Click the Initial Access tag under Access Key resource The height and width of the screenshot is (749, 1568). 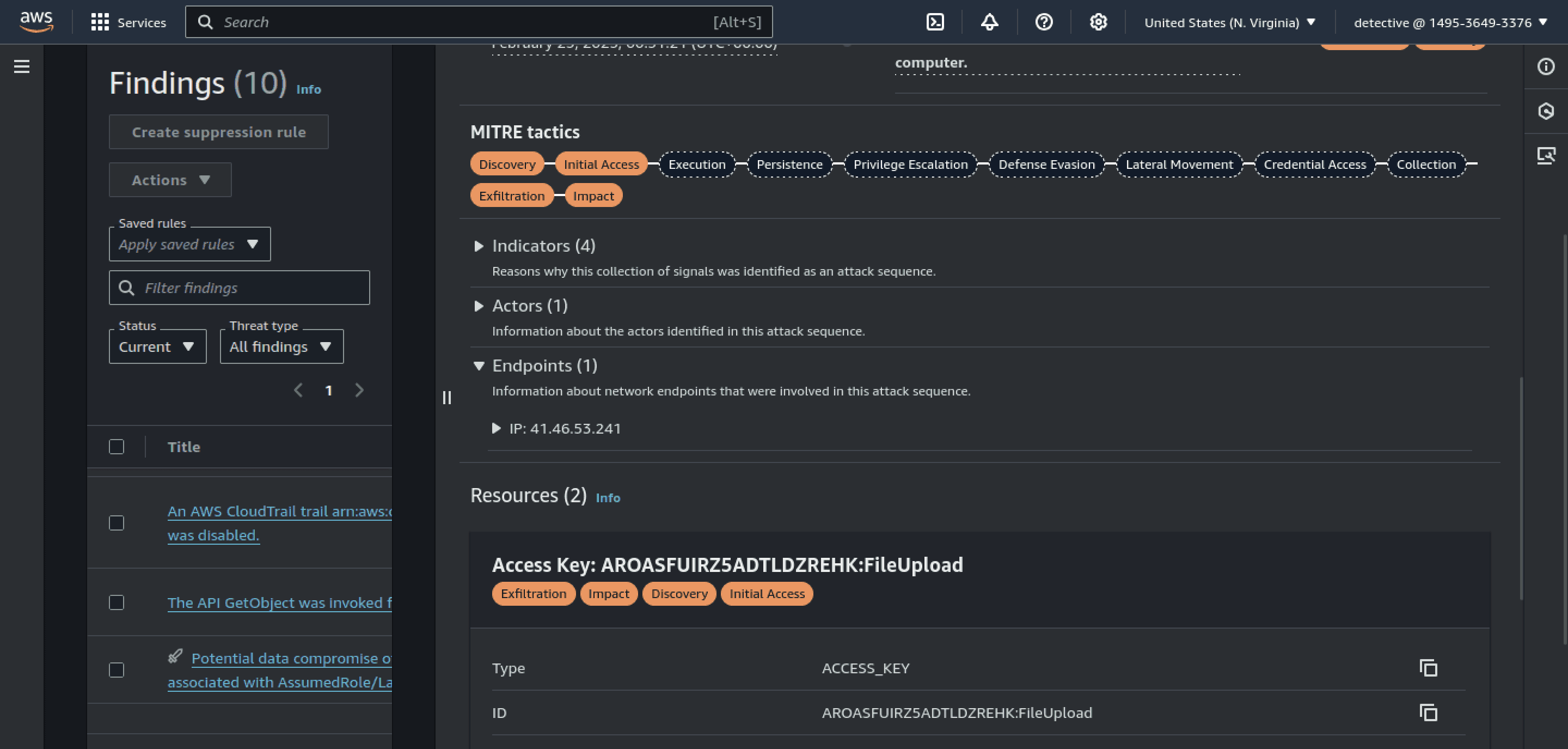point(767,594)
